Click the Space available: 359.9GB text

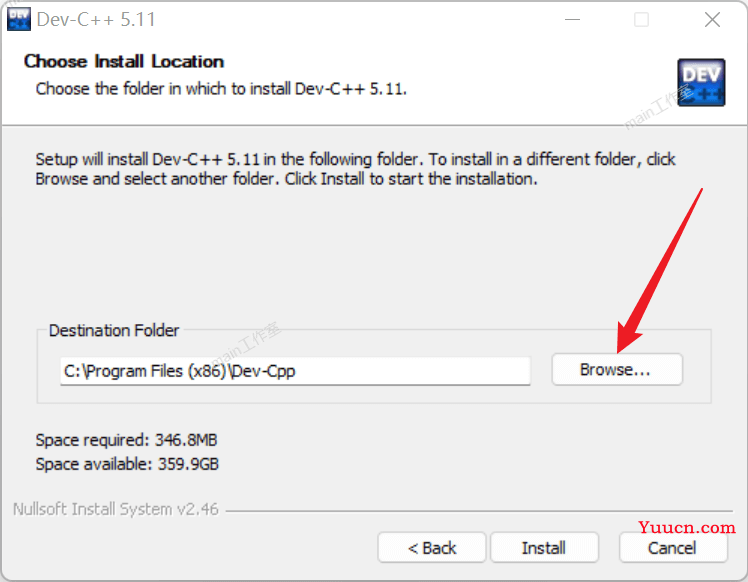coord(127,464)
